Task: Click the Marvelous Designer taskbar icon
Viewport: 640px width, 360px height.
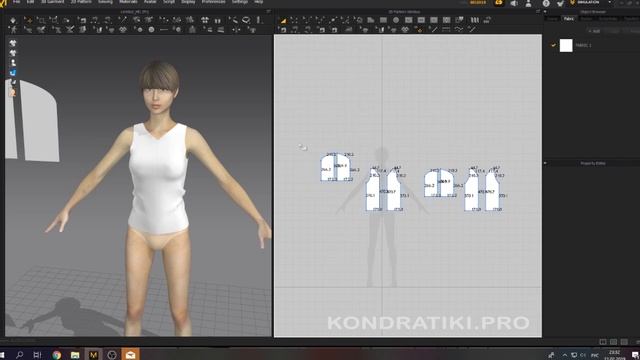Action: point(93,355)
